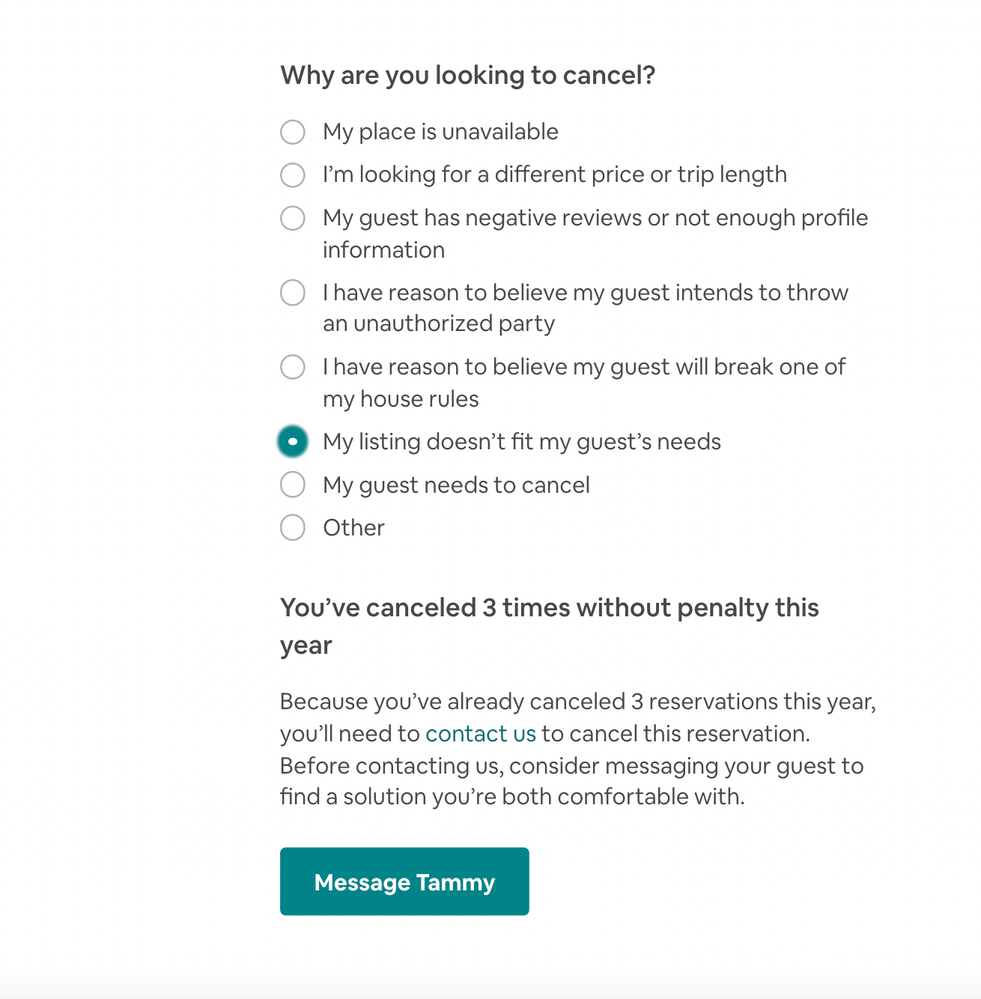Click the "My place is unavailable" label text

point(440,132)
